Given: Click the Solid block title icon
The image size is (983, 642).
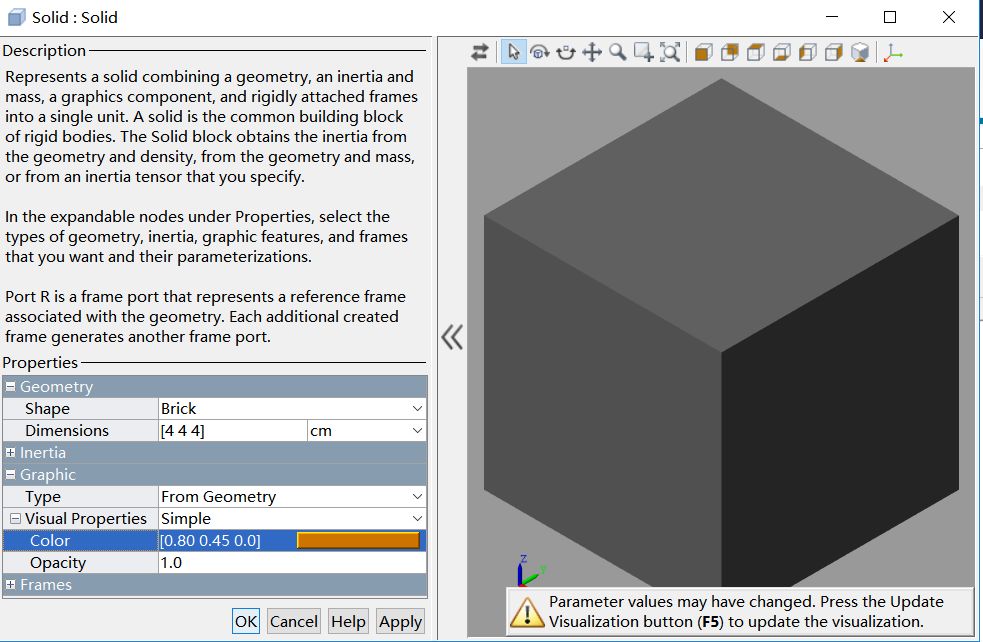Looking at the screenshot, I should (16, 18).
